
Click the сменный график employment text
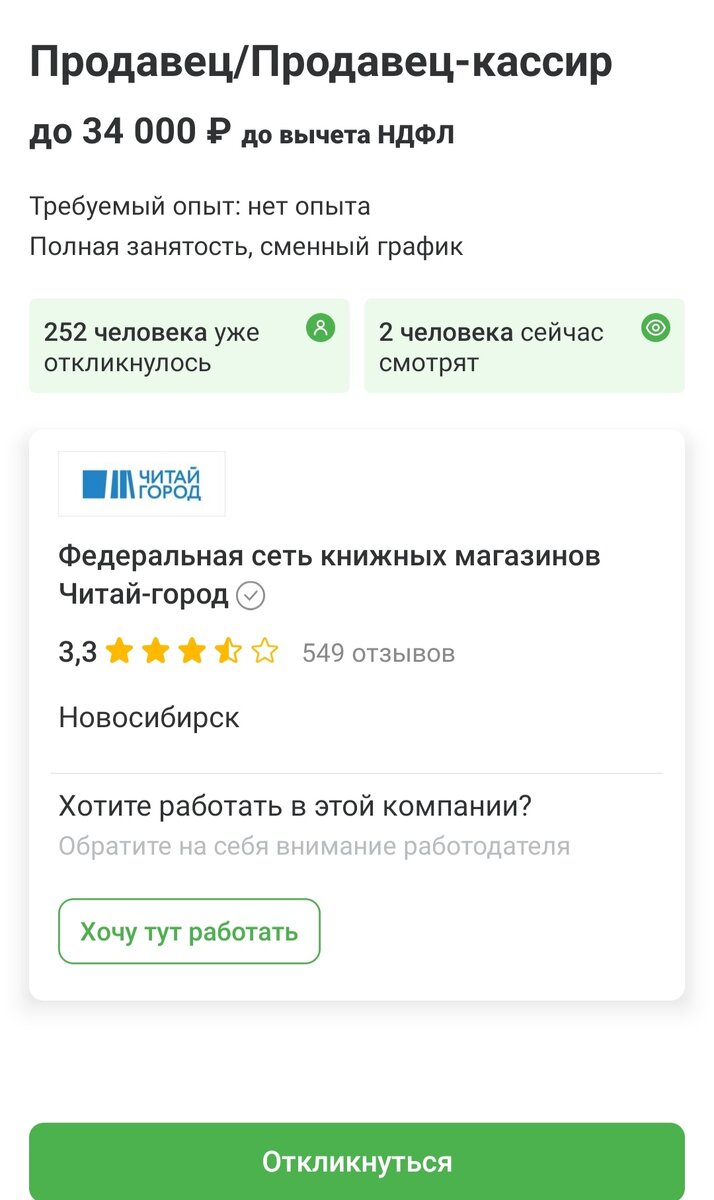tap(365, 244)
